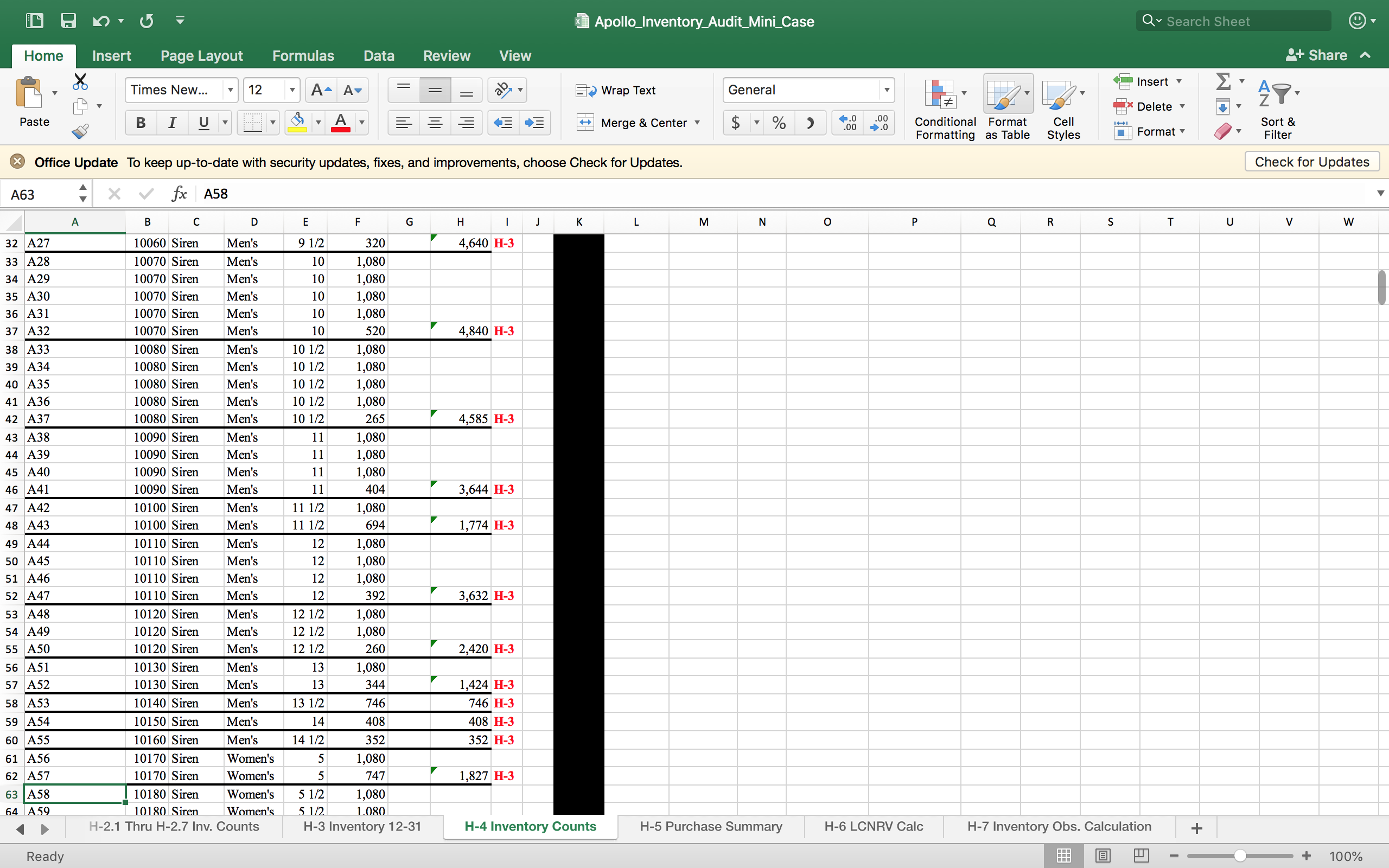Toggle Italic formatting

tap(171, 122)
